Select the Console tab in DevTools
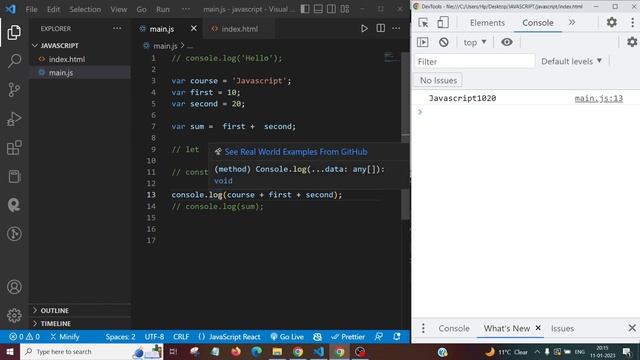 click(x=538, y=23)
